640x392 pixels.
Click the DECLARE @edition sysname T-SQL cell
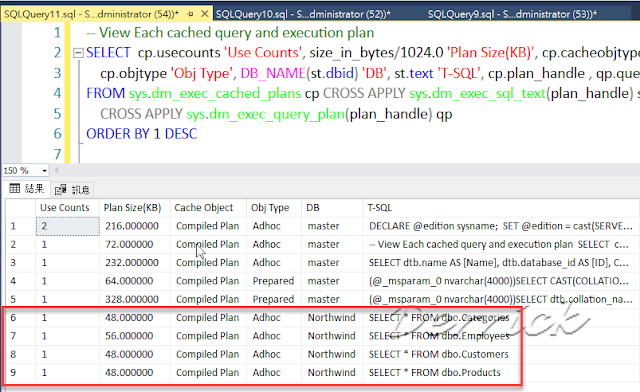tap(501, 226)
